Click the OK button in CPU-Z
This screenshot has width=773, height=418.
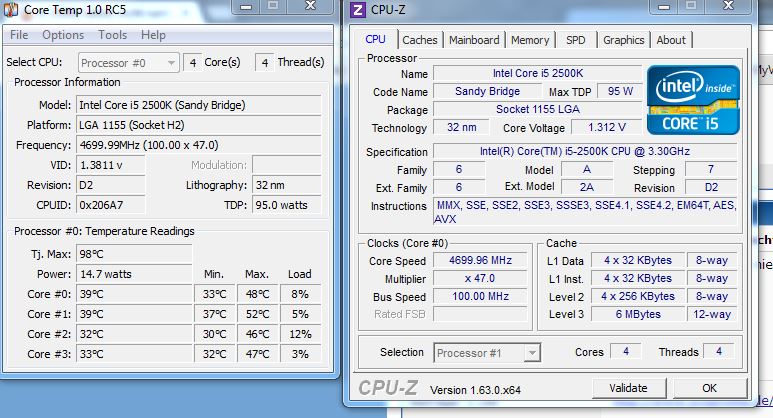pos(709,388)
